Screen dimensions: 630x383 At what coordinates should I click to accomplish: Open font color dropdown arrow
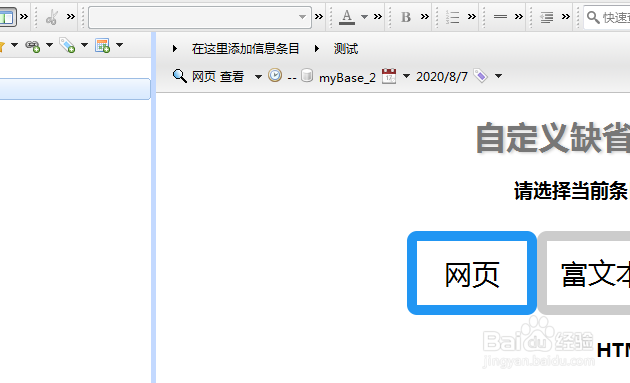point(364,17)
